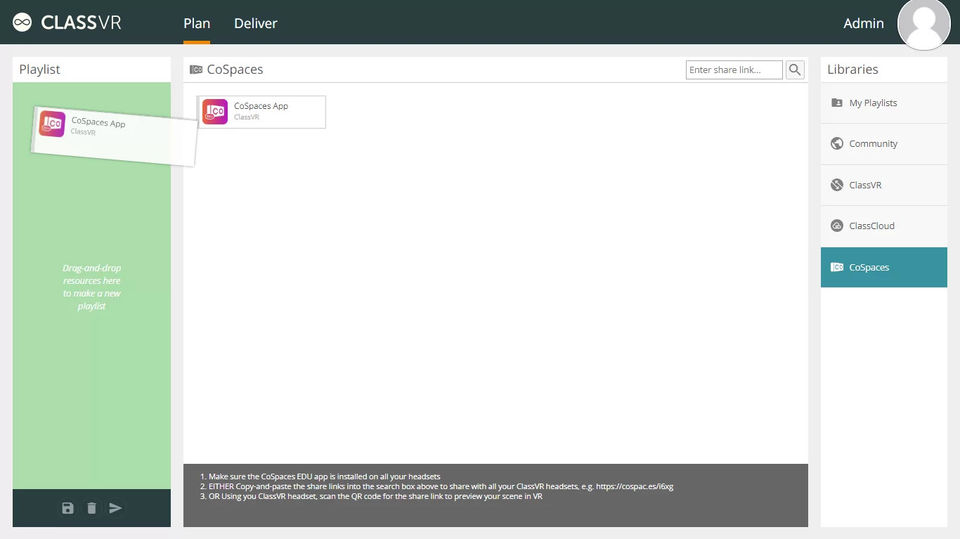This screenshot has height=539, width=960.
Task: Click the ClassVR library planet icon
Action: (x=836, y=184)
